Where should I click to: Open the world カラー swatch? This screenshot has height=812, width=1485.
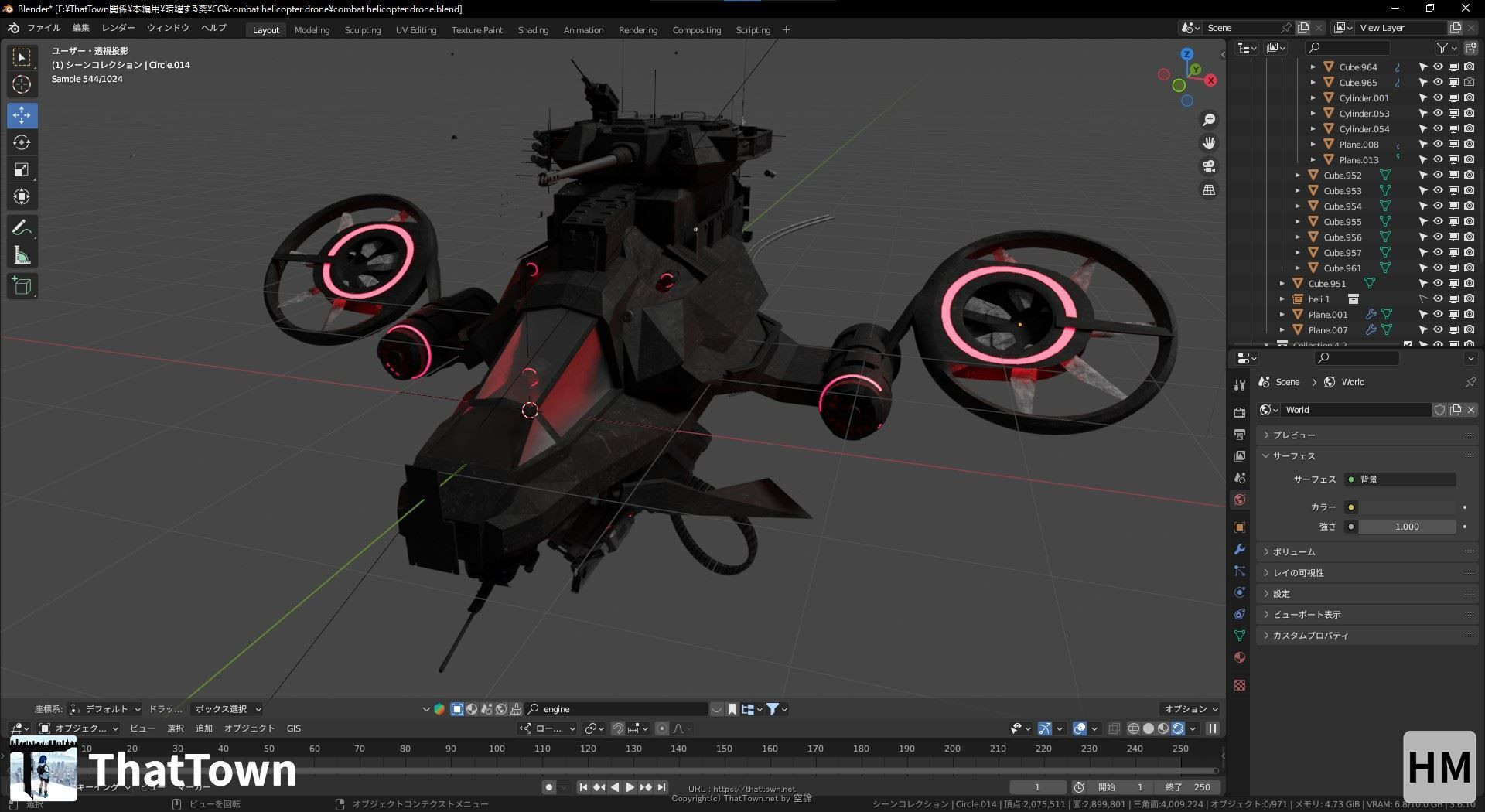point(1407,507)
